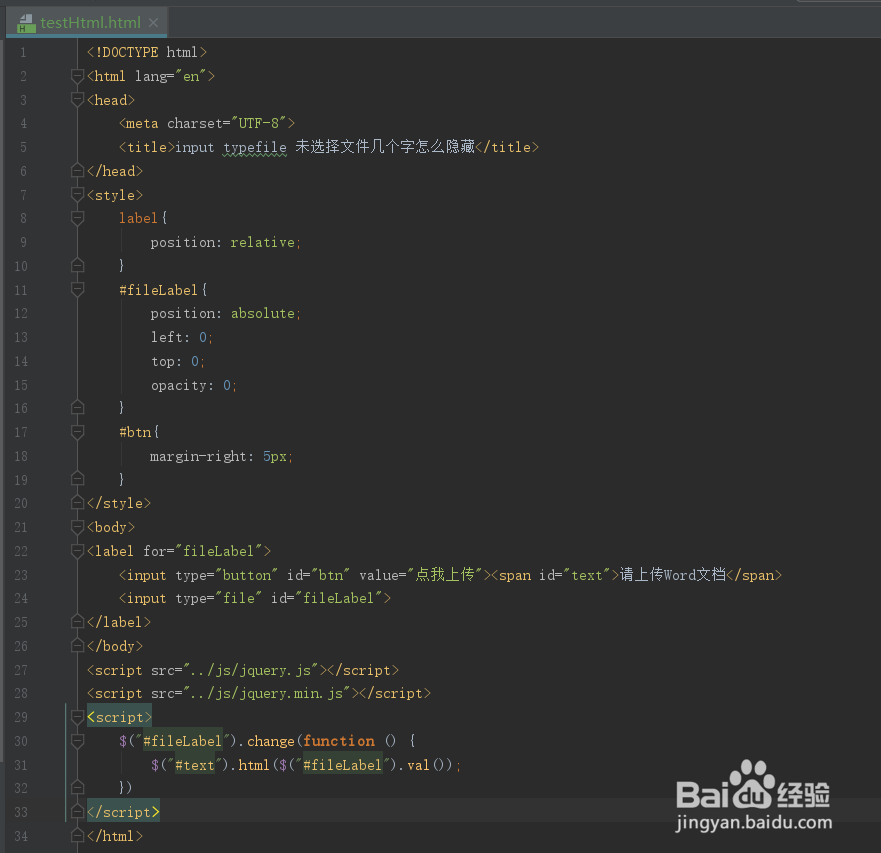Click the function keyword on line 30
The width and height of the screenshot is (881, 853).
coord(339,741)
